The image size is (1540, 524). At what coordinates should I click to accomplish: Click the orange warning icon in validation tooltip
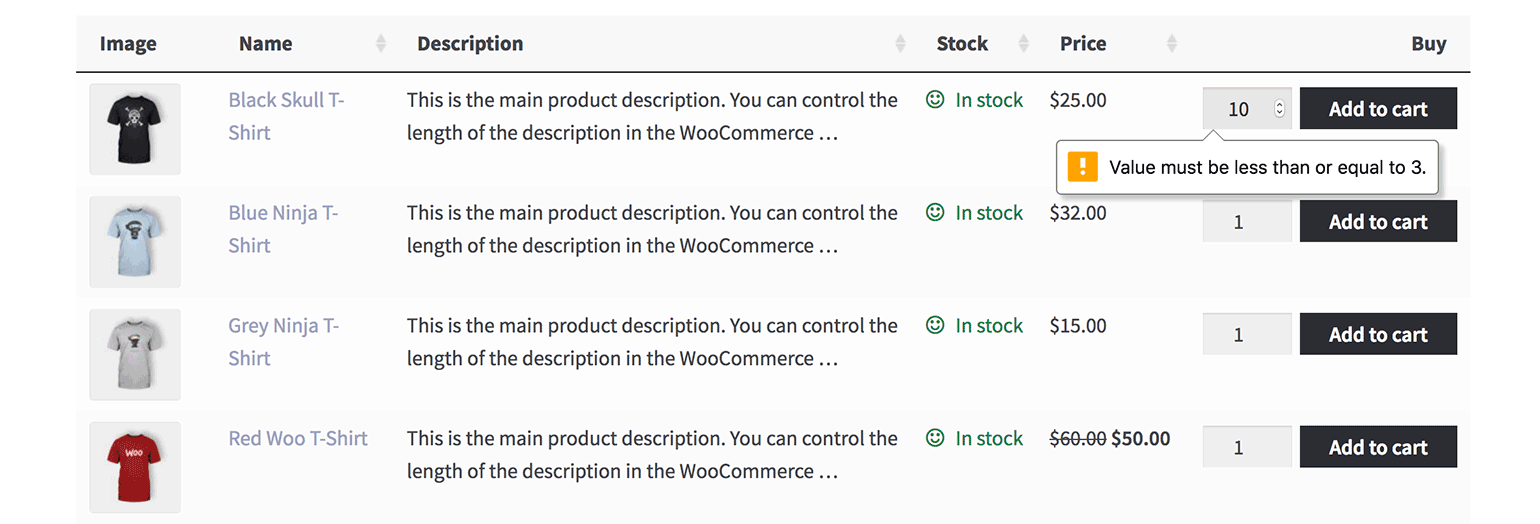(x=1082, y=167)
